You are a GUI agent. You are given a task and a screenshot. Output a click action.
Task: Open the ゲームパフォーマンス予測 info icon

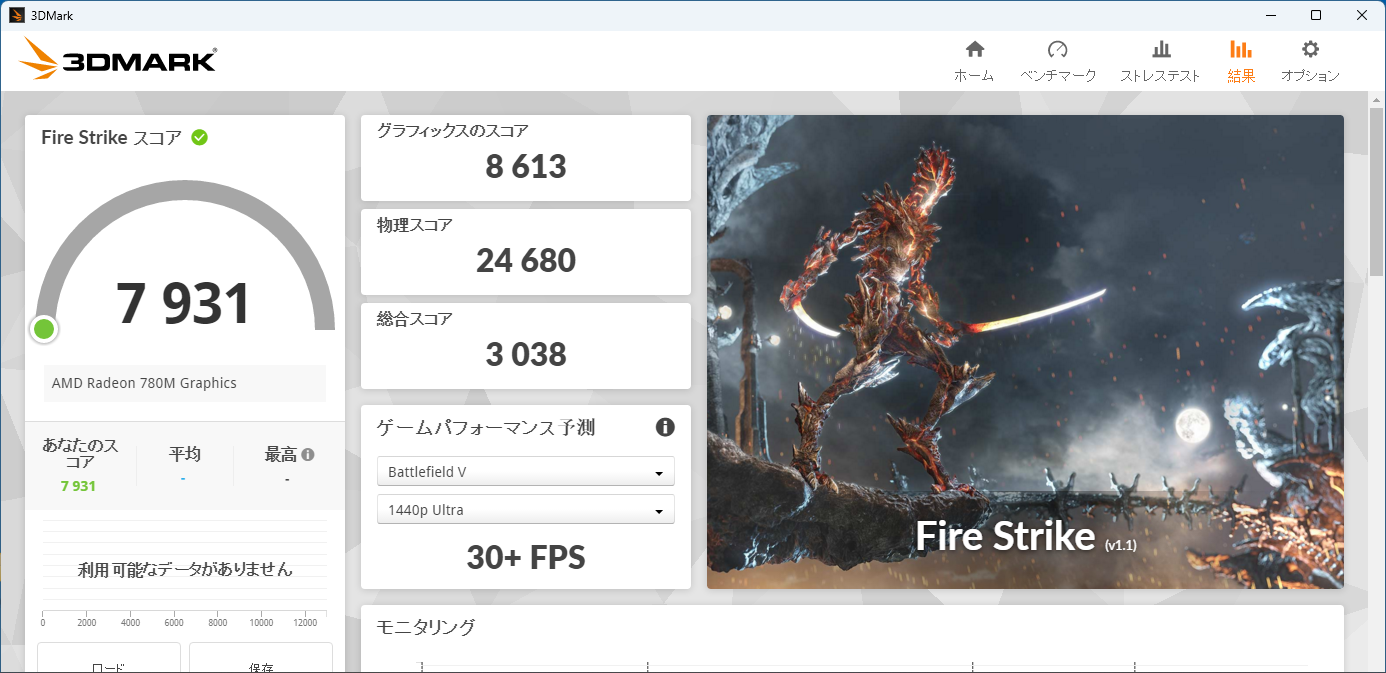(x=665, y=427)
